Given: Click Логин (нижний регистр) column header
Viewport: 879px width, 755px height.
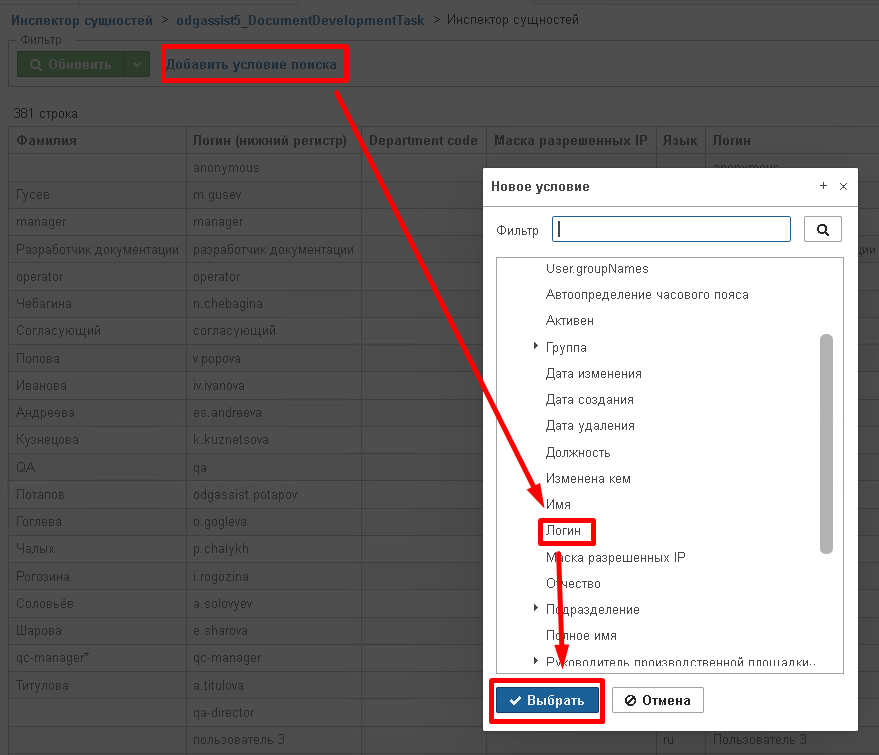Looking at the screenshot, I should [274, 140].
